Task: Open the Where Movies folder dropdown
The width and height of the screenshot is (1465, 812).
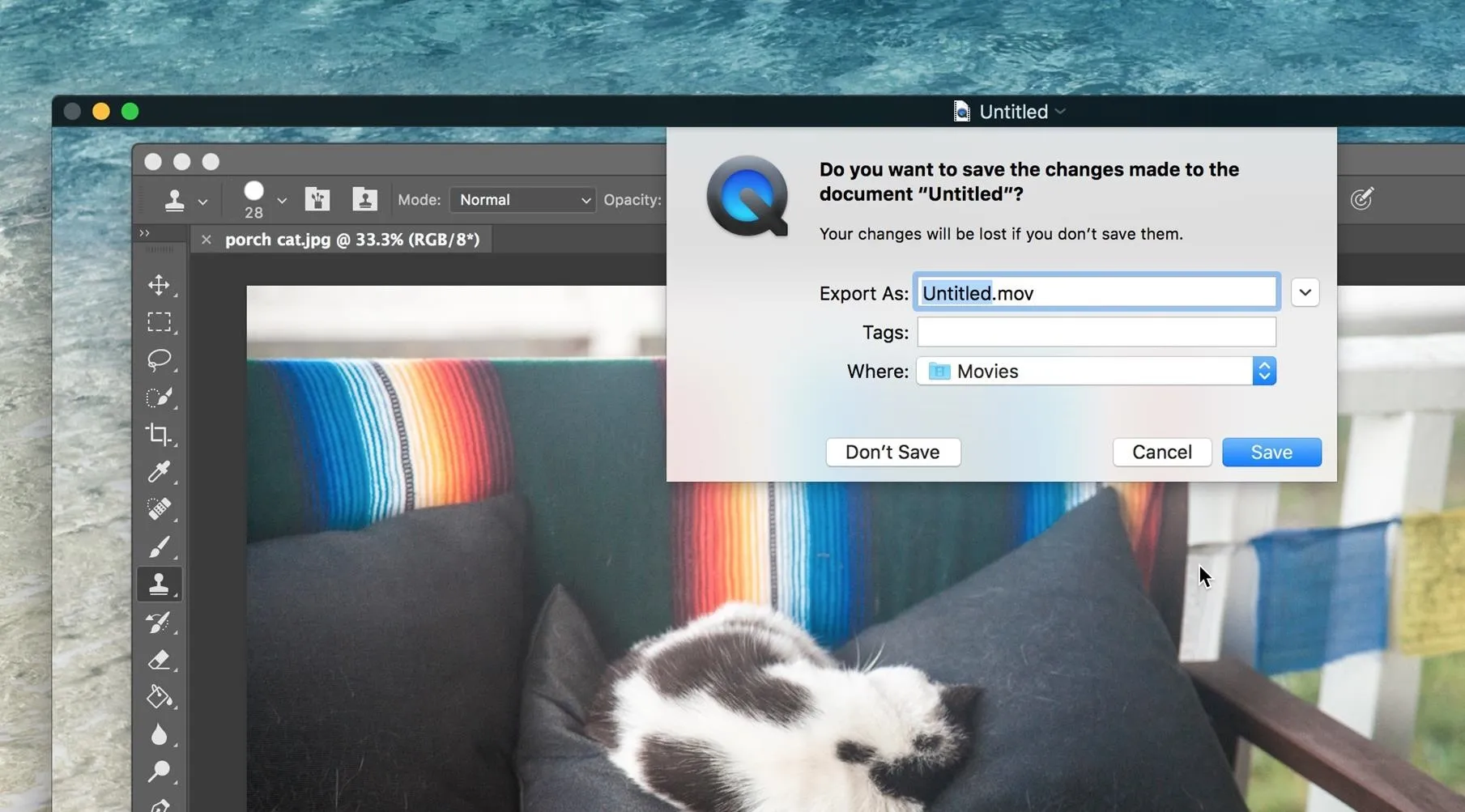Action: point(1097,371)
